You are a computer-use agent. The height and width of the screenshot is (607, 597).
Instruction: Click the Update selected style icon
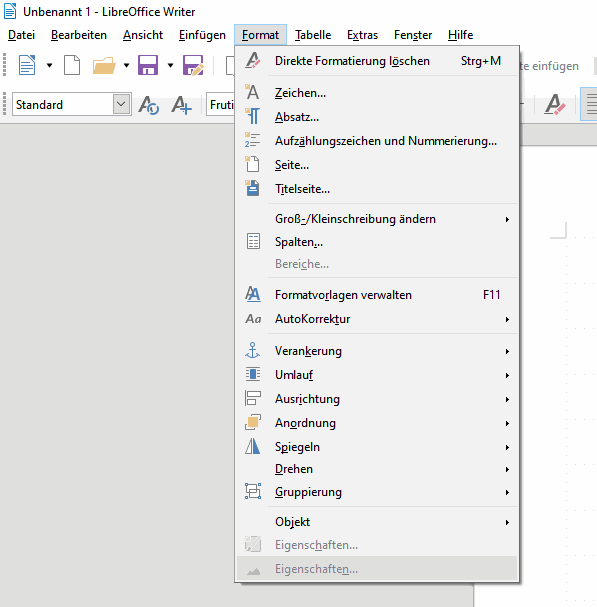tap(149, 105)
